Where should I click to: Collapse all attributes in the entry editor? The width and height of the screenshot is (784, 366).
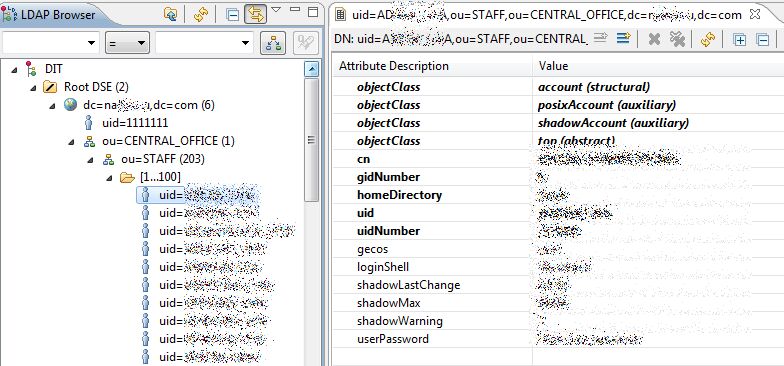pos(762,40)
